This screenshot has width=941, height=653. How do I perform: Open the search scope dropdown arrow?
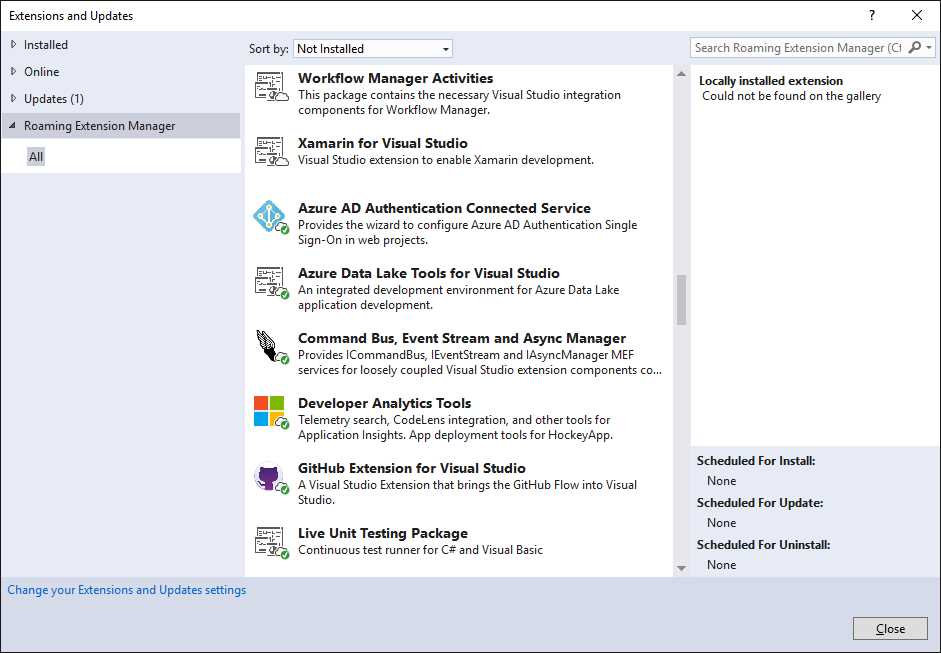(x=931, y=47)
